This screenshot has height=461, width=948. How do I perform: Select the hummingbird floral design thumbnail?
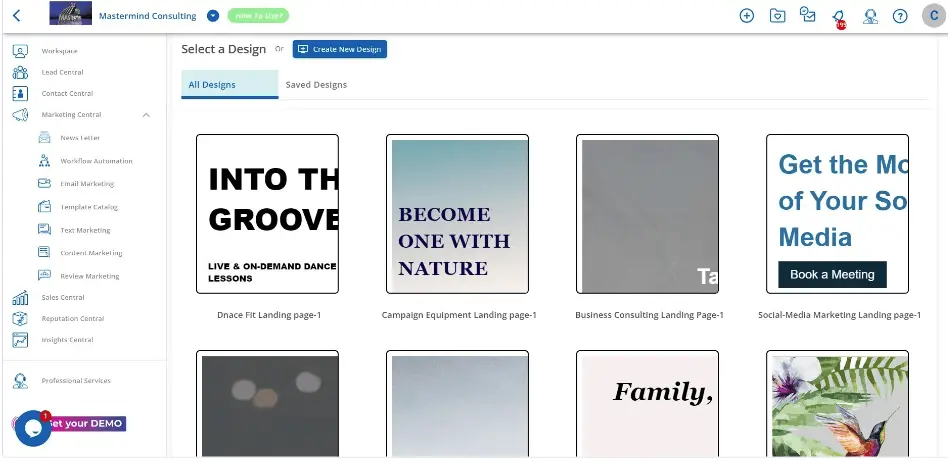[x=837, y=404]
